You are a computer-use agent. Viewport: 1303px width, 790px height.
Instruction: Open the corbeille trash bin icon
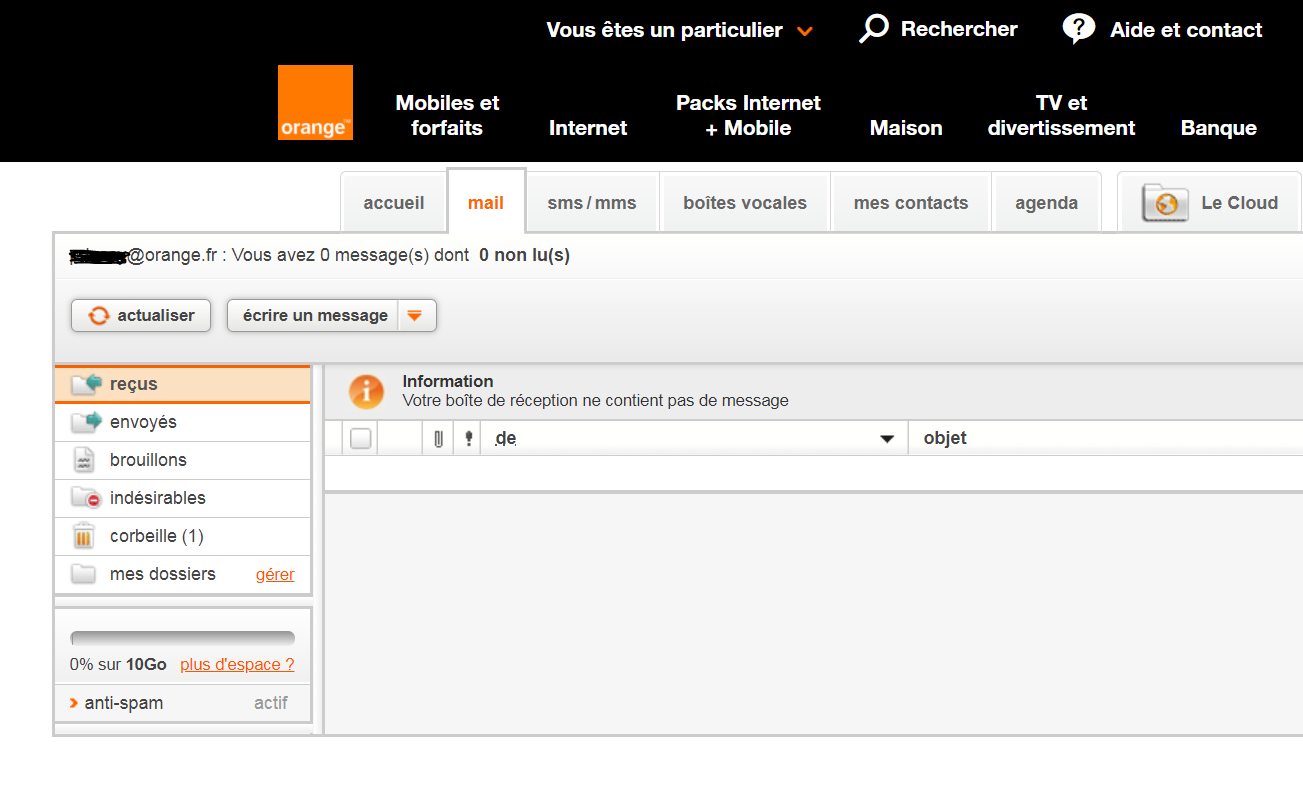[x=84, y=535]
